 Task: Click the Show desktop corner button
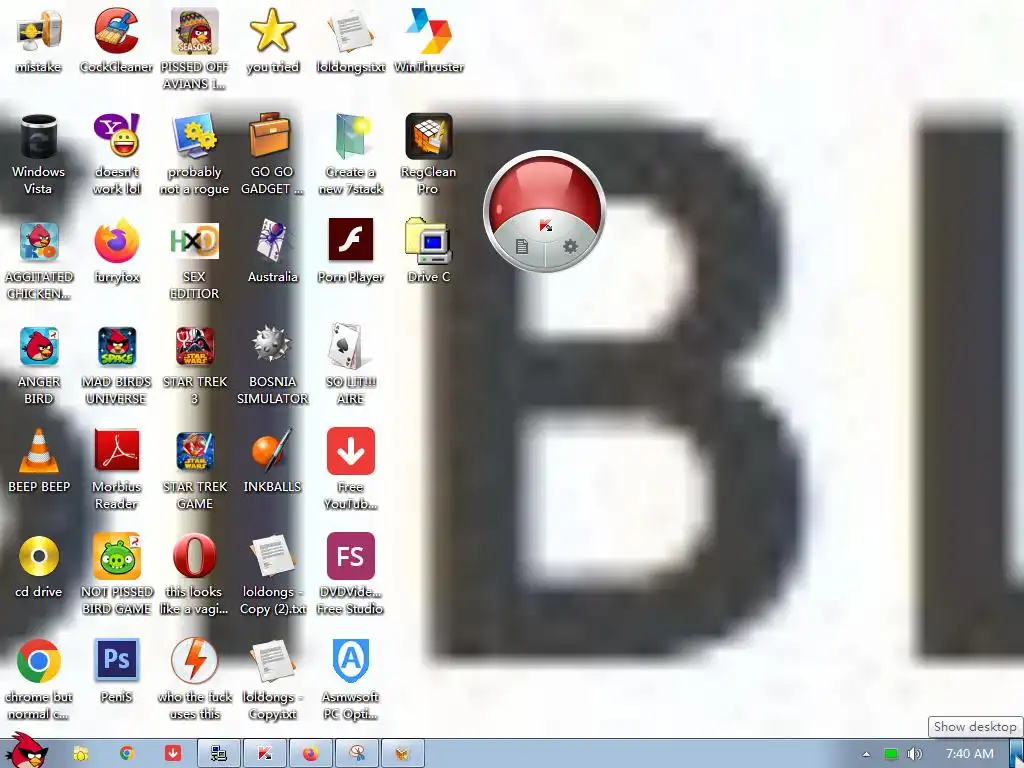pyautogui.click(x=1017, y=754)
